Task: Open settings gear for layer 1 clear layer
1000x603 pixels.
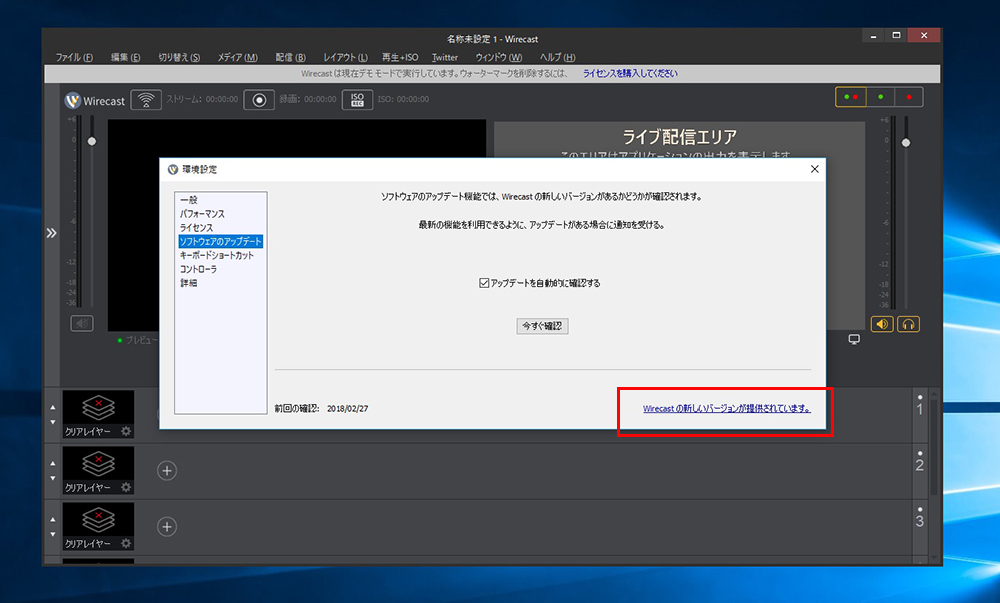Action: click(126, 431)
